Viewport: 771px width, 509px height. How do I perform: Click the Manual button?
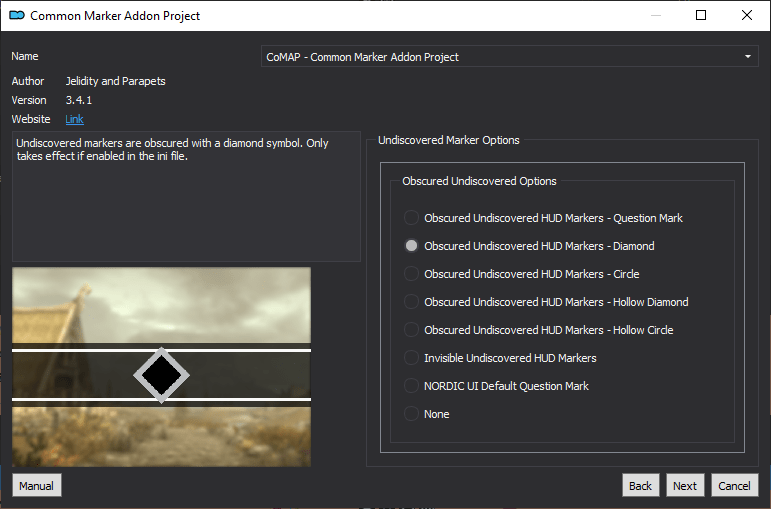pos(36,486)
